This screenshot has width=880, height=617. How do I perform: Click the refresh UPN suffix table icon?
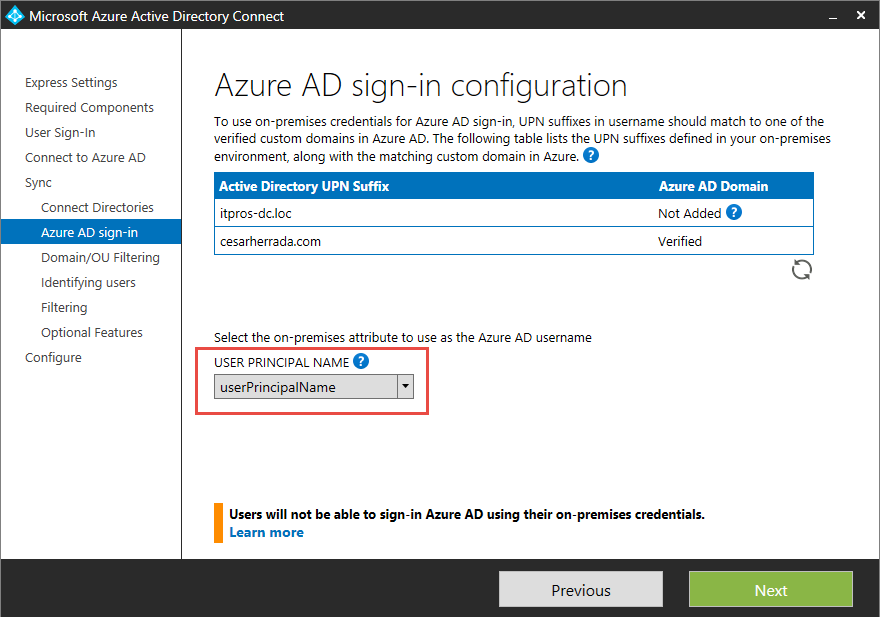coord(802,269)
